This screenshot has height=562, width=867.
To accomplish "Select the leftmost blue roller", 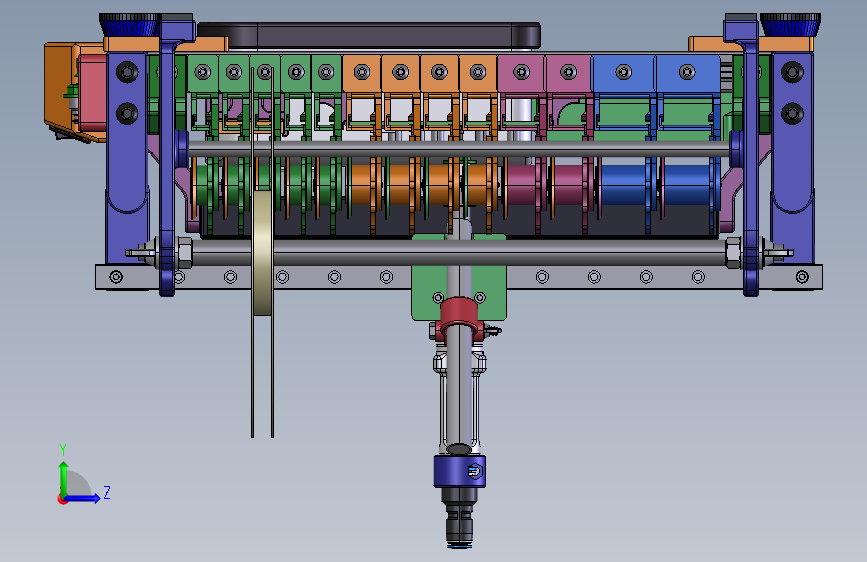I will 623,185.
